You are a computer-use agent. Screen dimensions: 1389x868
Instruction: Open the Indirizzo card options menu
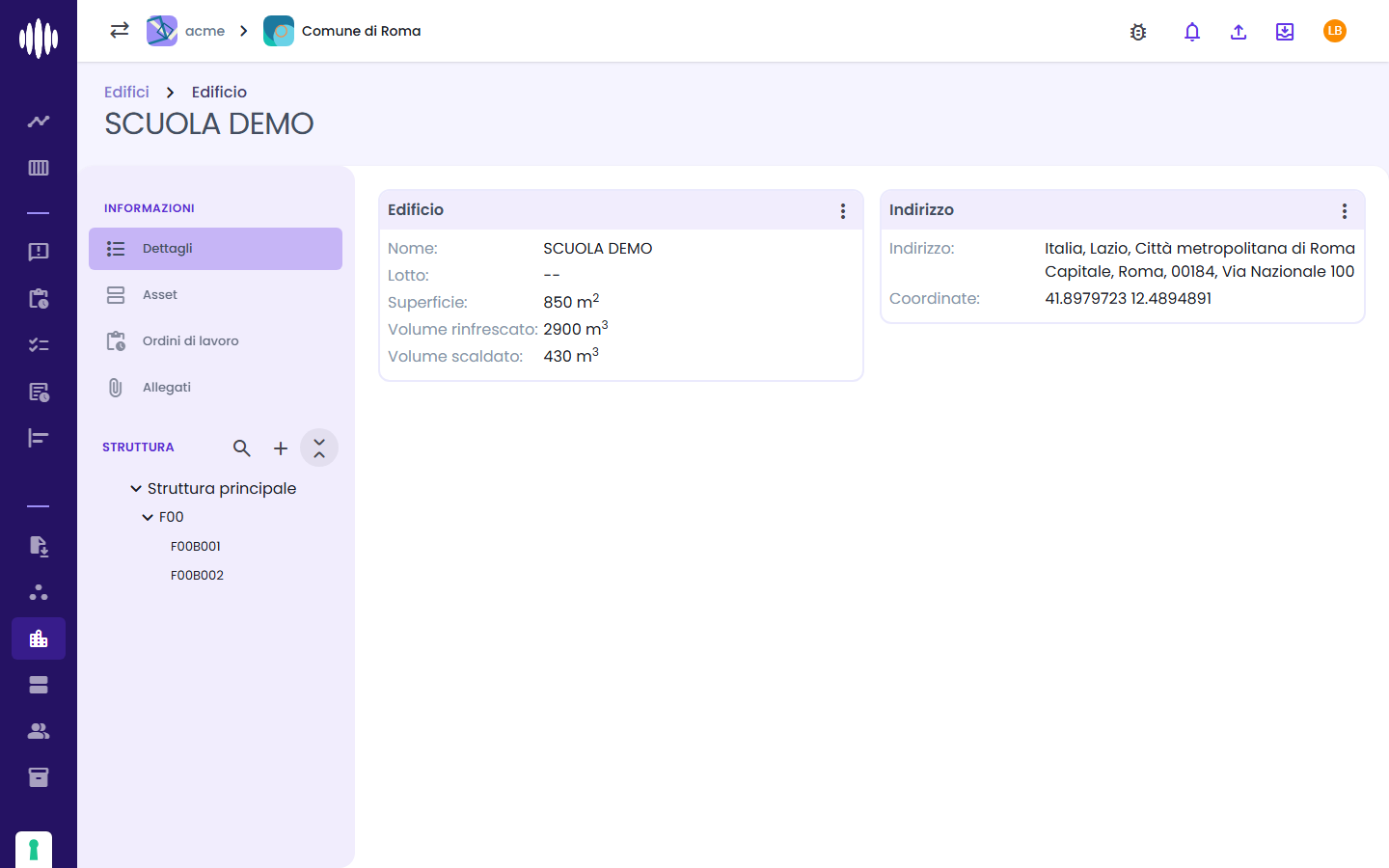click(1345, 211)
